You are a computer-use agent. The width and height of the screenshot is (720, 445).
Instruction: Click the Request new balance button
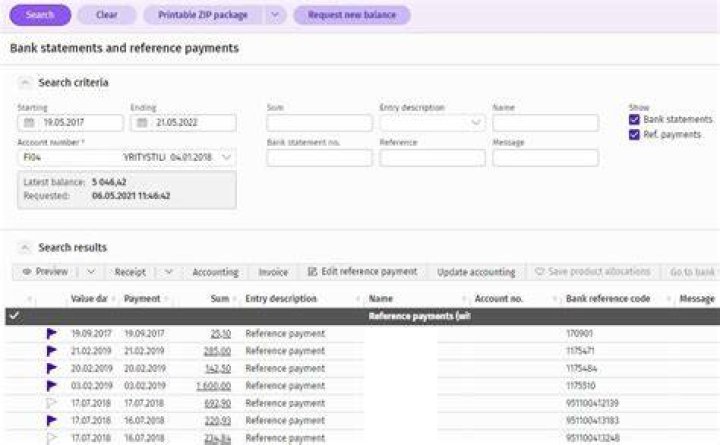point(352,15)
